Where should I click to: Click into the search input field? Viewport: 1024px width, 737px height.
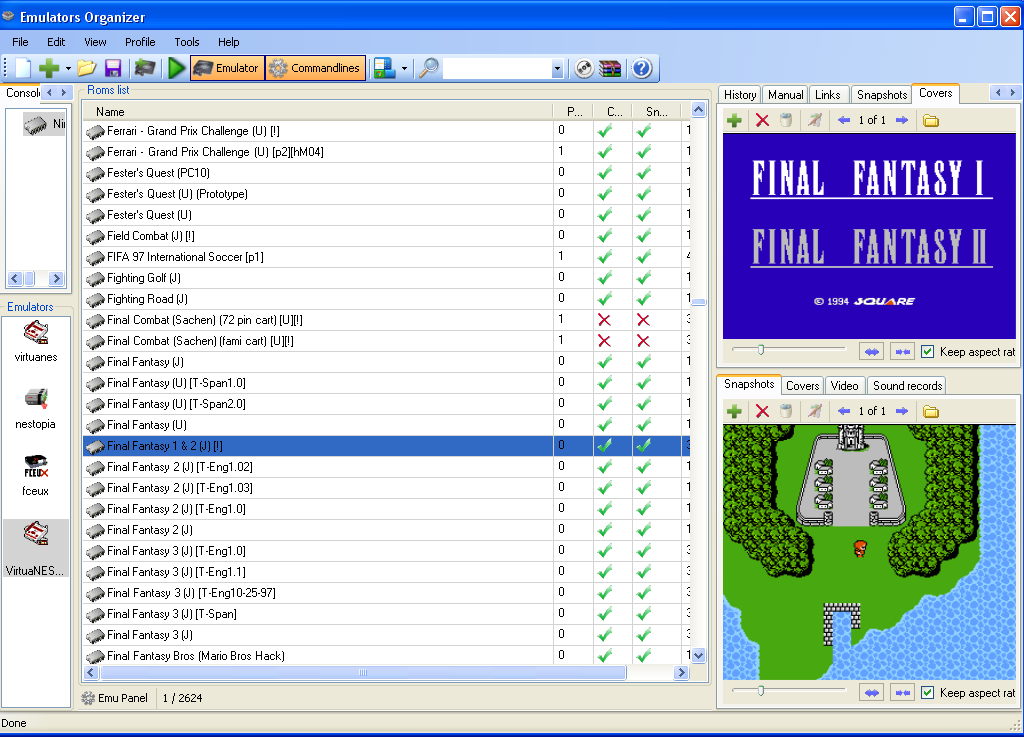pos(497,69)
